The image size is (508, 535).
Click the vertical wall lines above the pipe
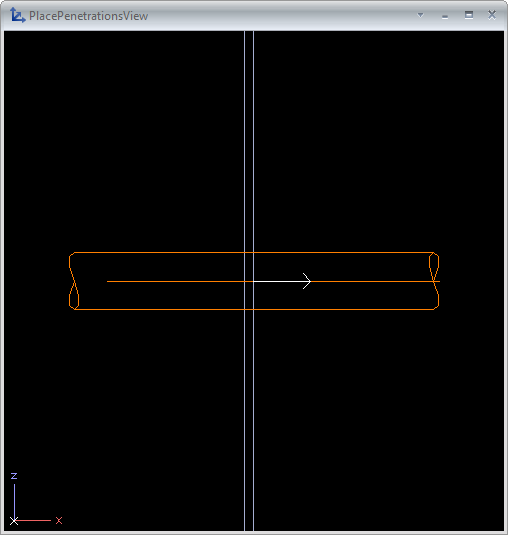click(x=249, y=141)
